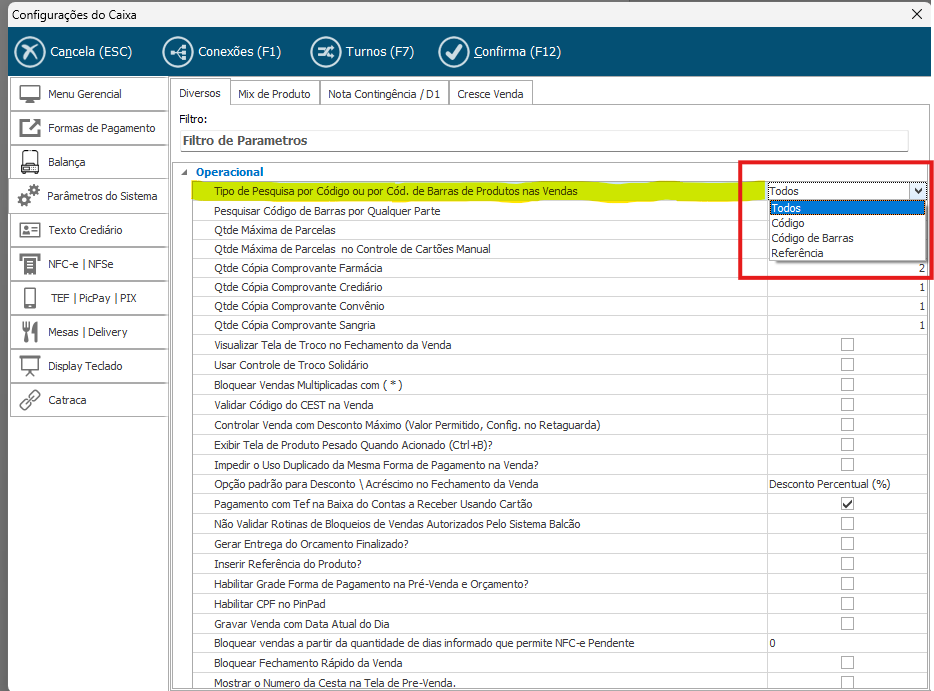The image size is (934, 691).
Task: Uncheck Pagamento com Tef na Baixa checkbox
Action: [847, 504]
